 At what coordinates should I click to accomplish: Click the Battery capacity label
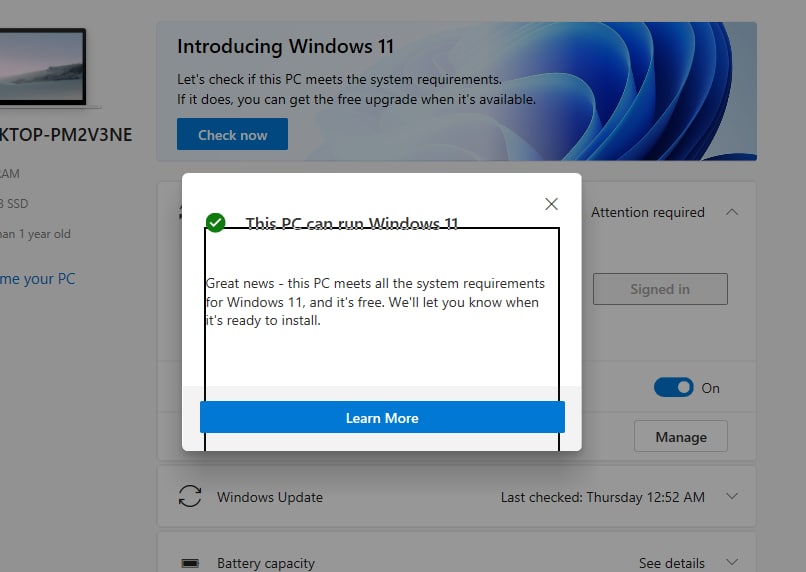[x=266, y=563]
